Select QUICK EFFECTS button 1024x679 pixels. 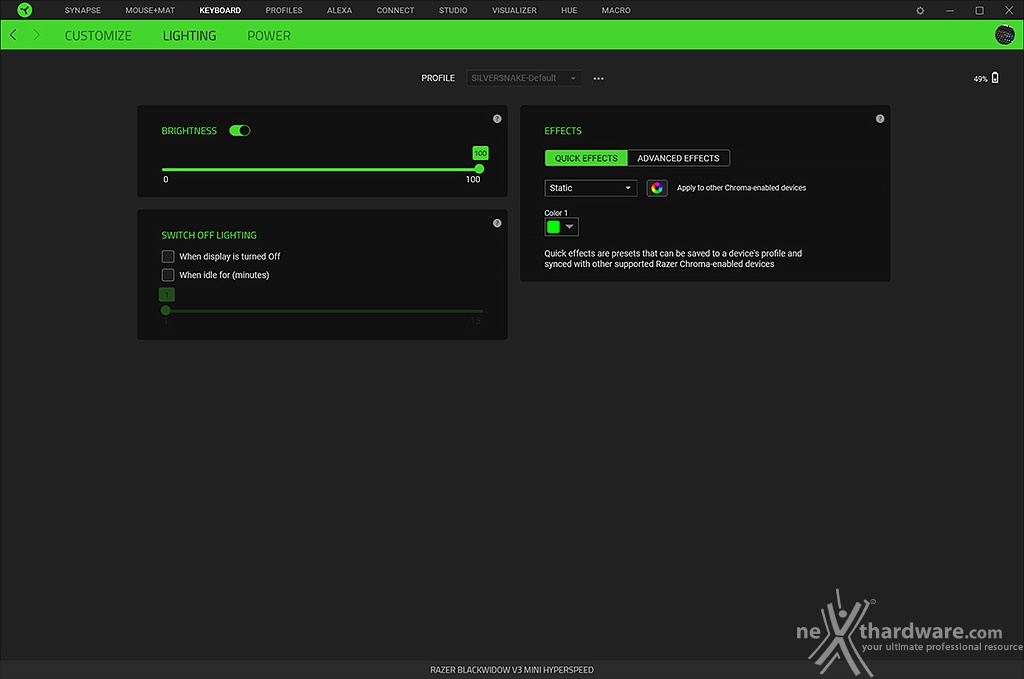(x=586, y=158)
